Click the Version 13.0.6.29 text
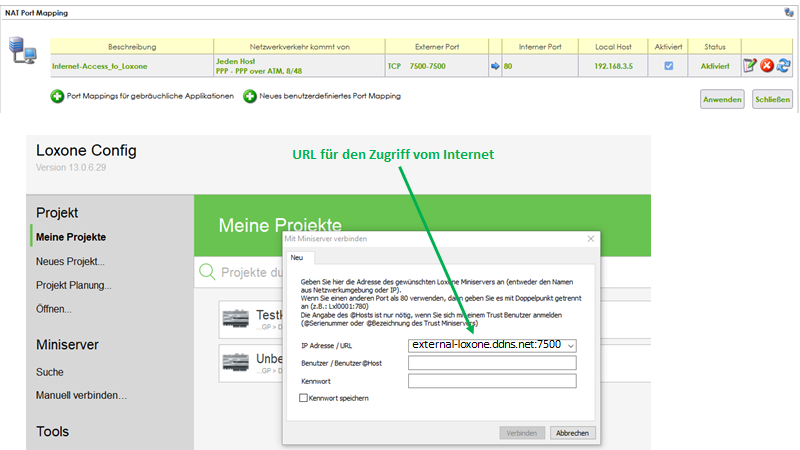 pos(71,167)
